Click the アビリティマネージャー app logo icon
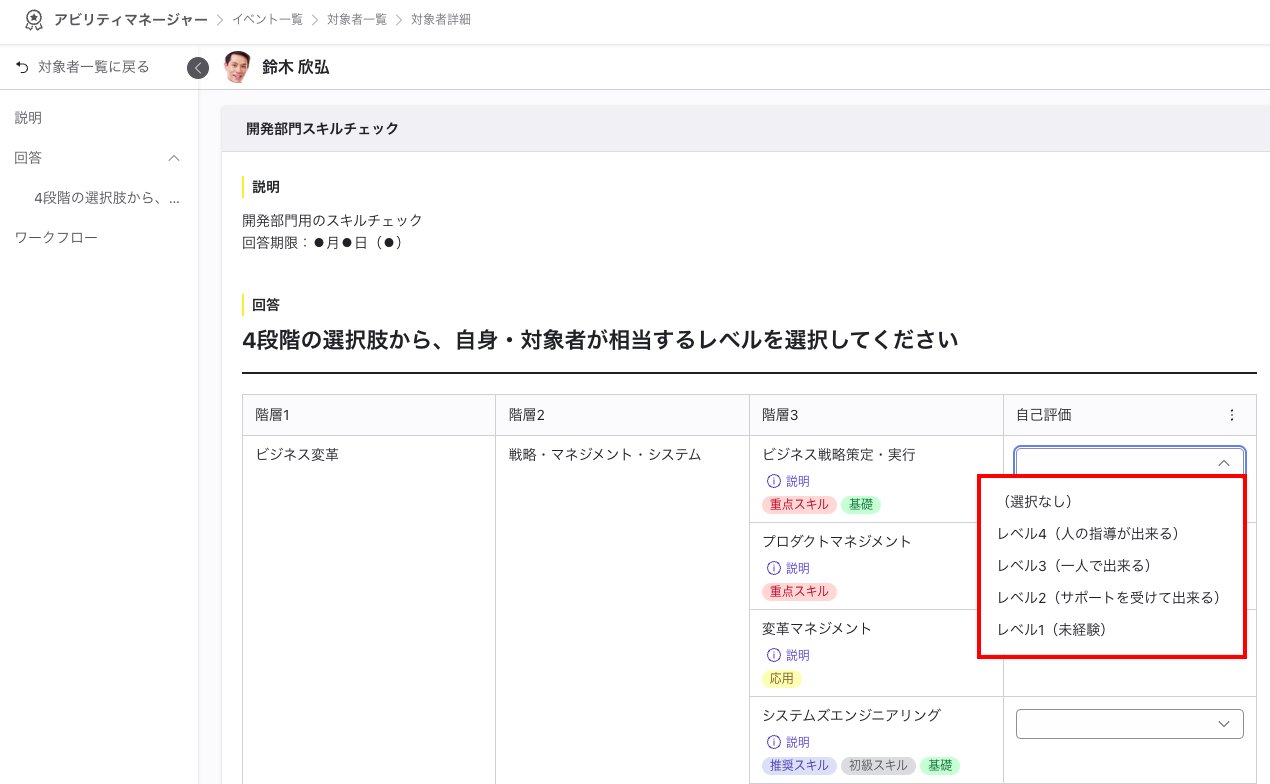 (x=32, y=18)
